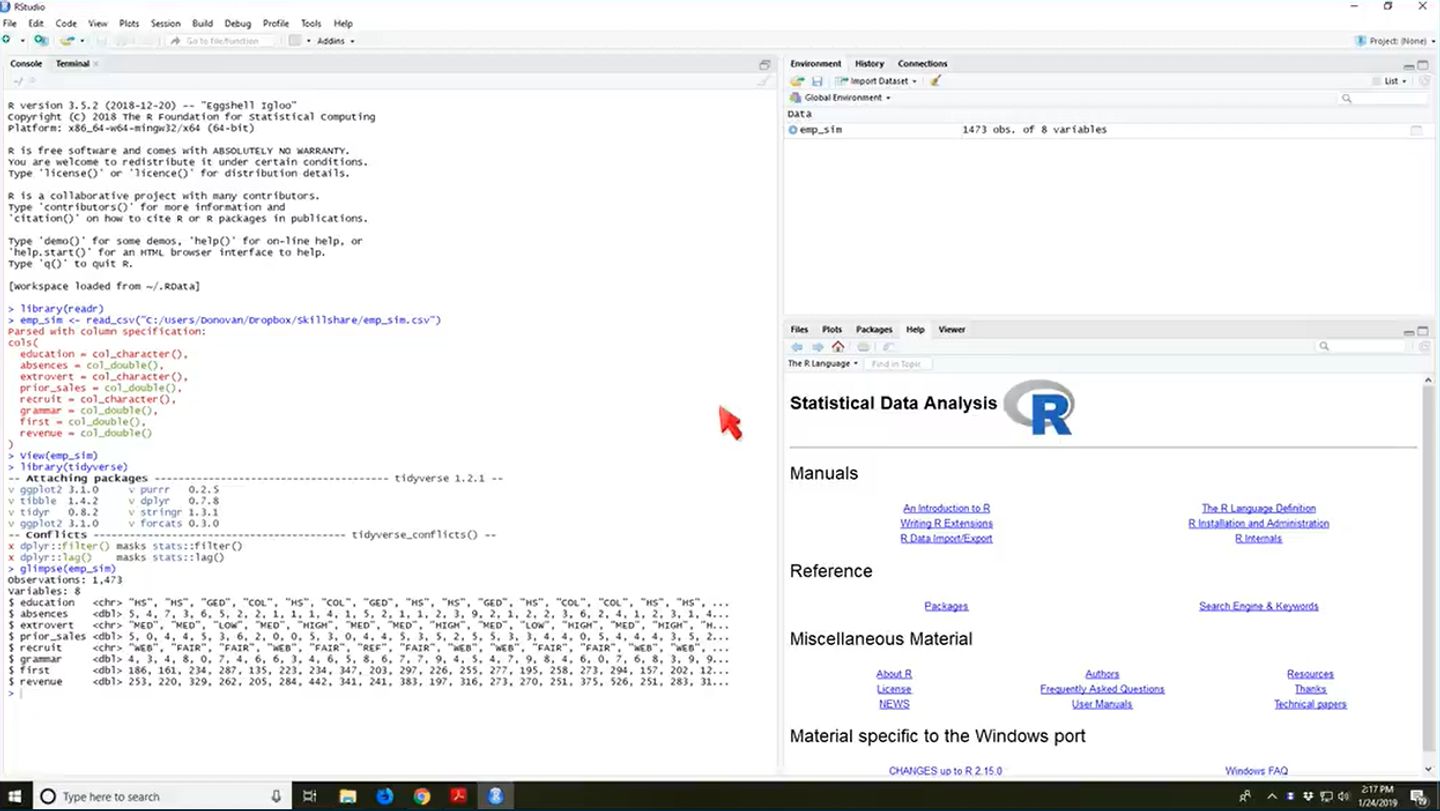Open the Global Environment dropdown
1440x811 pixels.
tap(841, 97)
